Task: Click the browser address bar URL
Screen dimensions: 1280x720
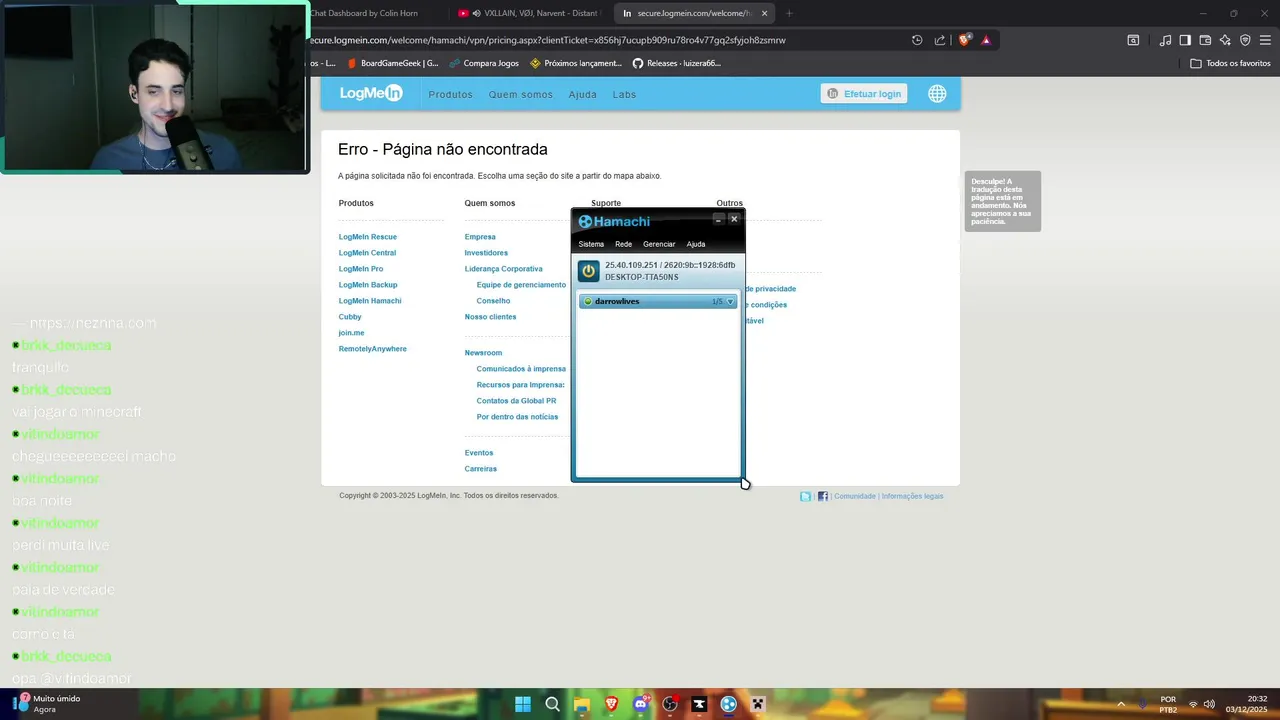Action: coord(548,40)
